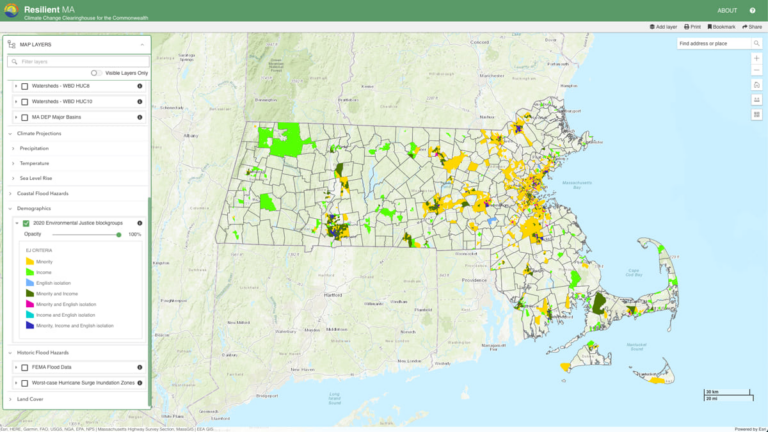Show info for Worst-case Hurricane Surge layer
Viewport: 768px width, 432px height.
(140, 383)
